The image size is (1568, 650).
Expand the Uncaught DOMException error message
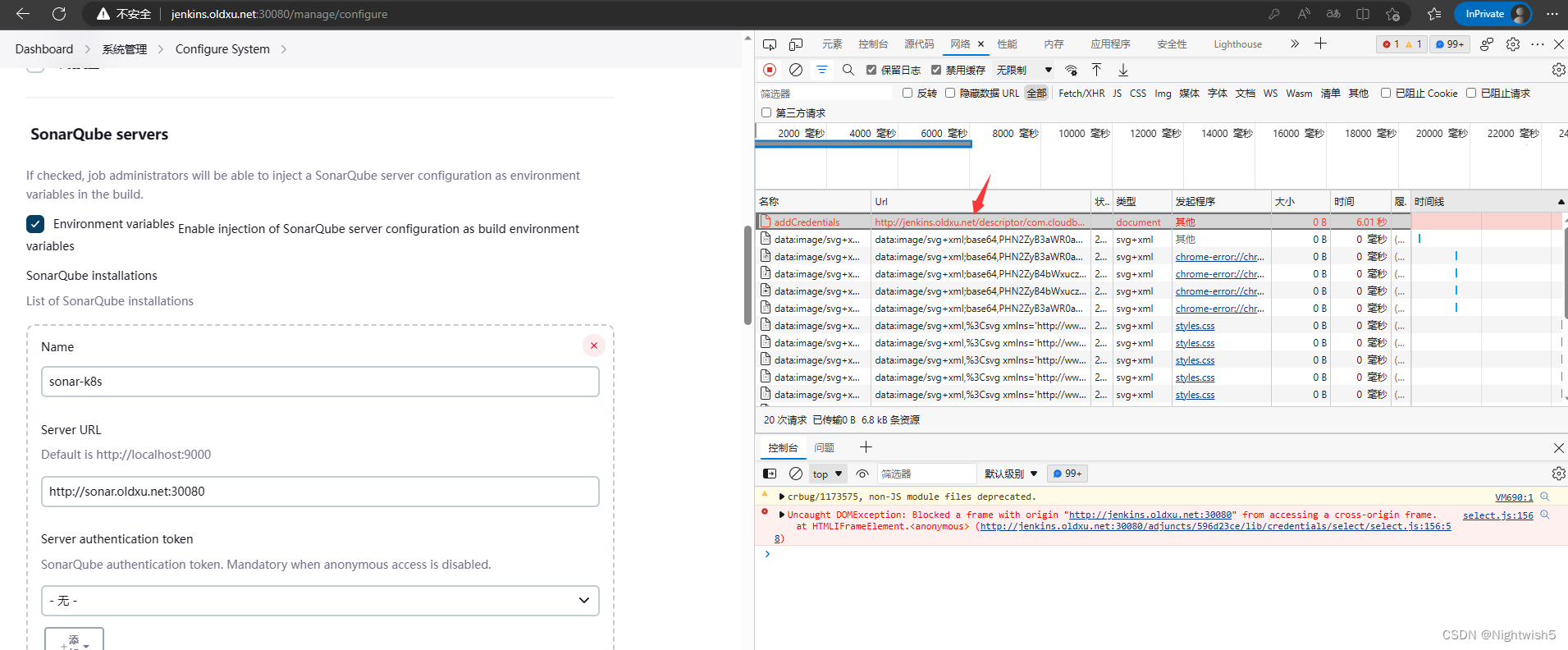click(782, 515)
